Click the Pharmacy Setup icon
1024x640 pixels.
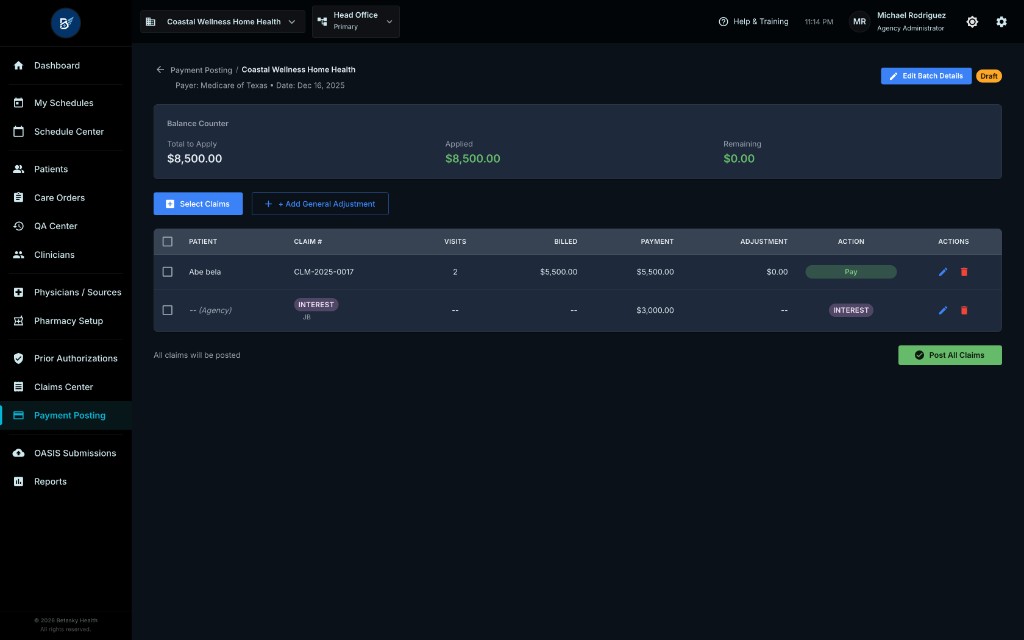(18, 321)
